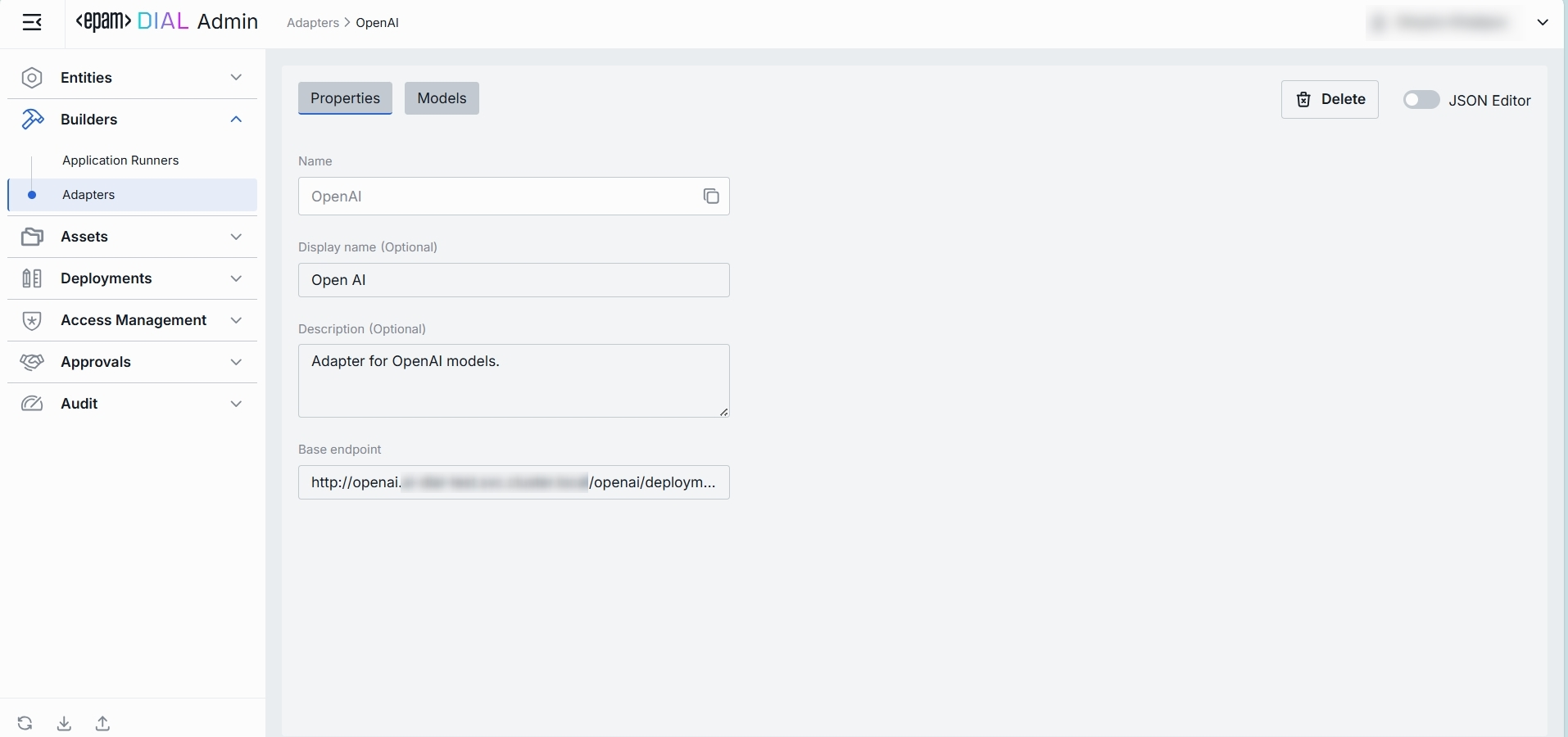Toggle the JSON Editor switch
The width and height of the screenshot is (1568, 737).
pyautogui.click(x=1421, y=100)
